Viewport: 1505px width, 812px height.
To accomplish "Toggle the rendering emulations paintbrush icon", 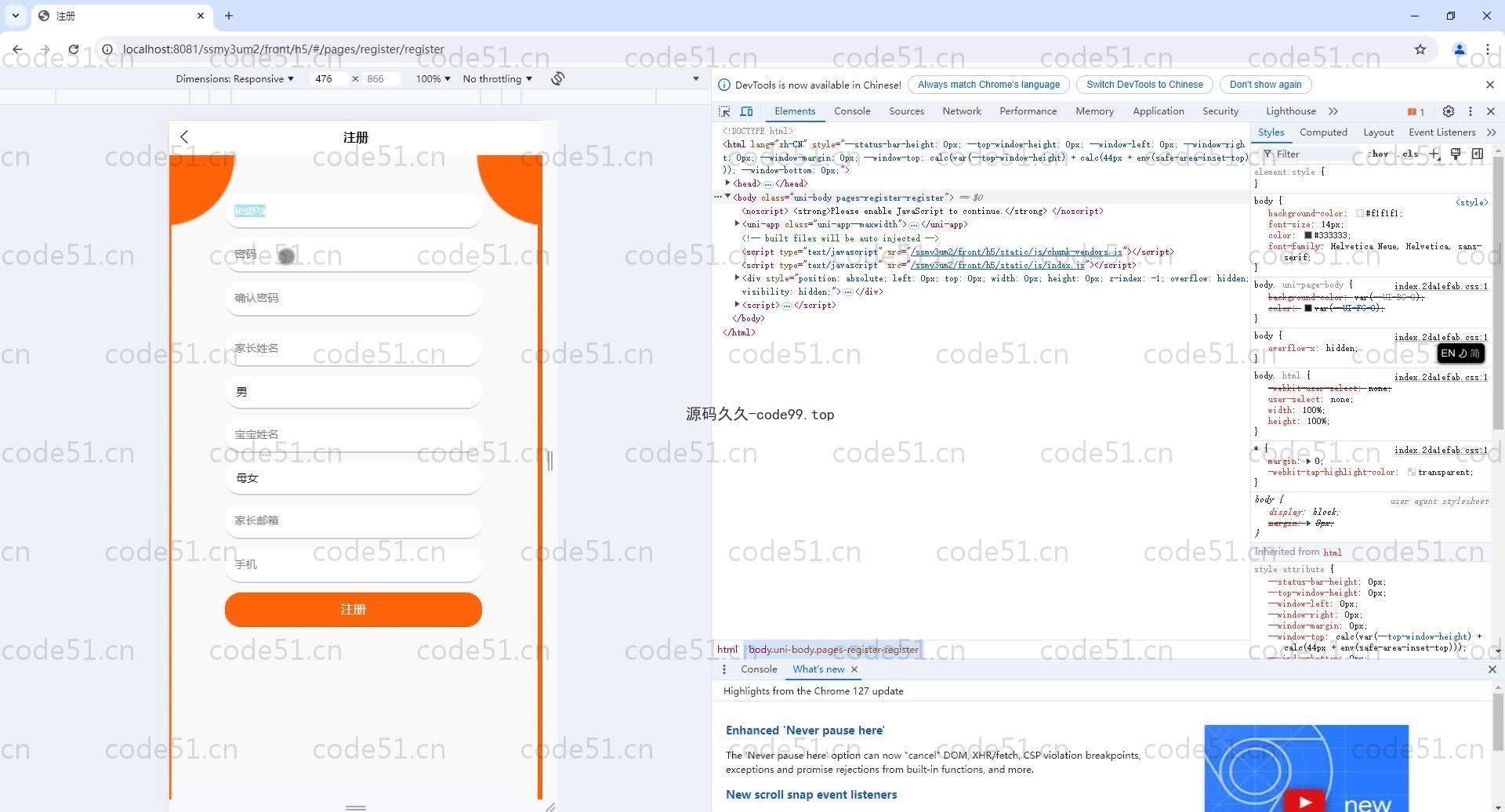I will (1456, 154).
